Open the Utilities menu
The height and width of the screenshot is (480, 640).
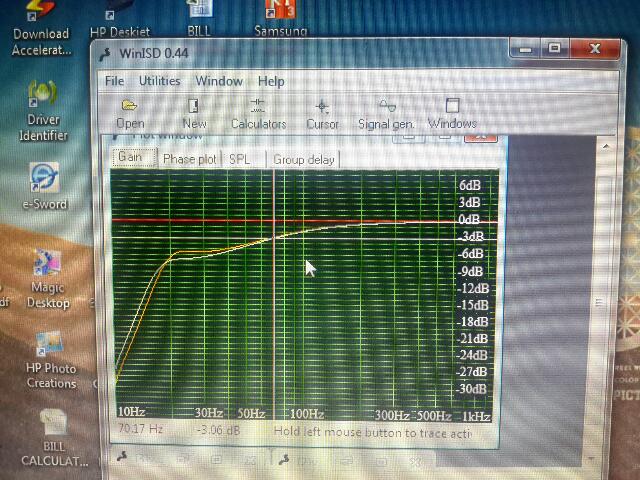(x=159, y=81)
